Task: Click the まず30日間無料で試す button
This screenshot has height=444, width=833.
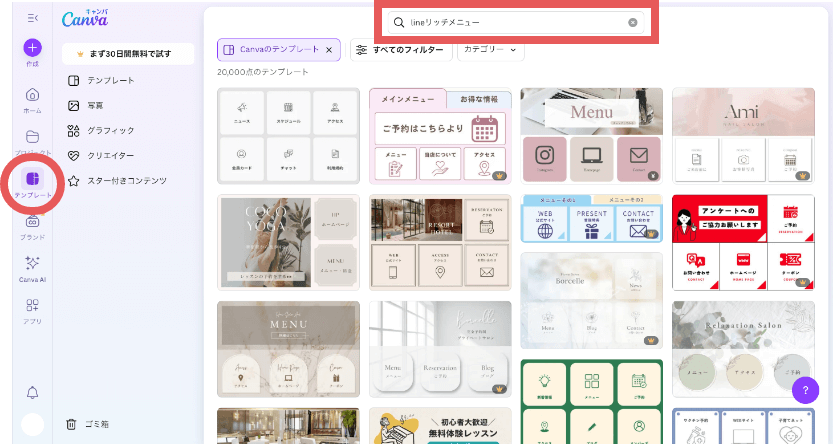Action: pyautogui.click(x=128, y=52)
